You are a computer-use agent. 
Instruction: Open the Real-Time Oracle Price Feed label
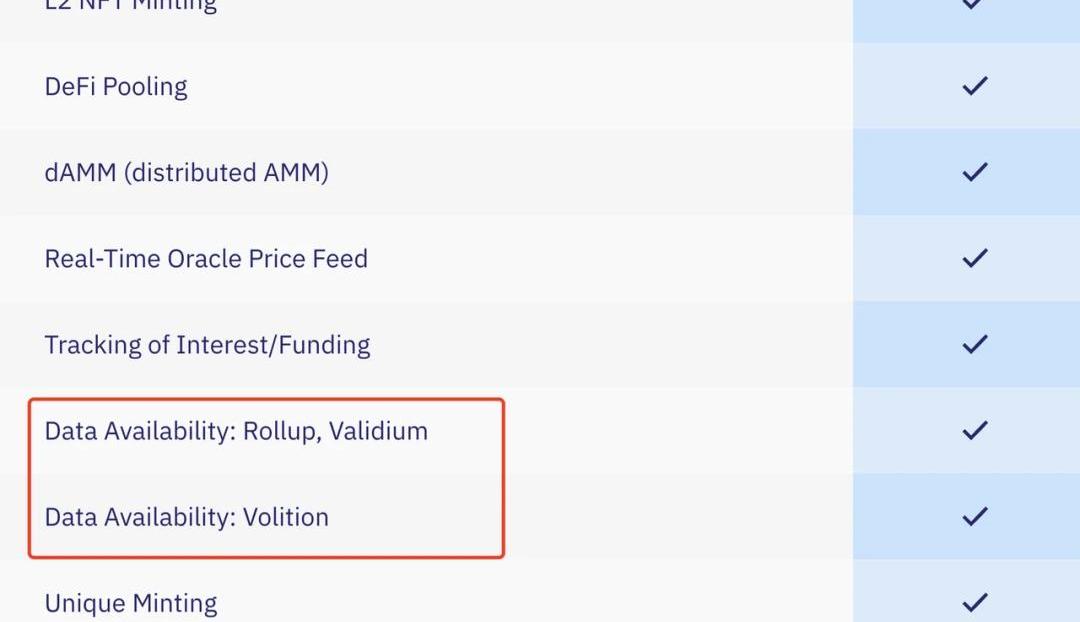[206, 259]
